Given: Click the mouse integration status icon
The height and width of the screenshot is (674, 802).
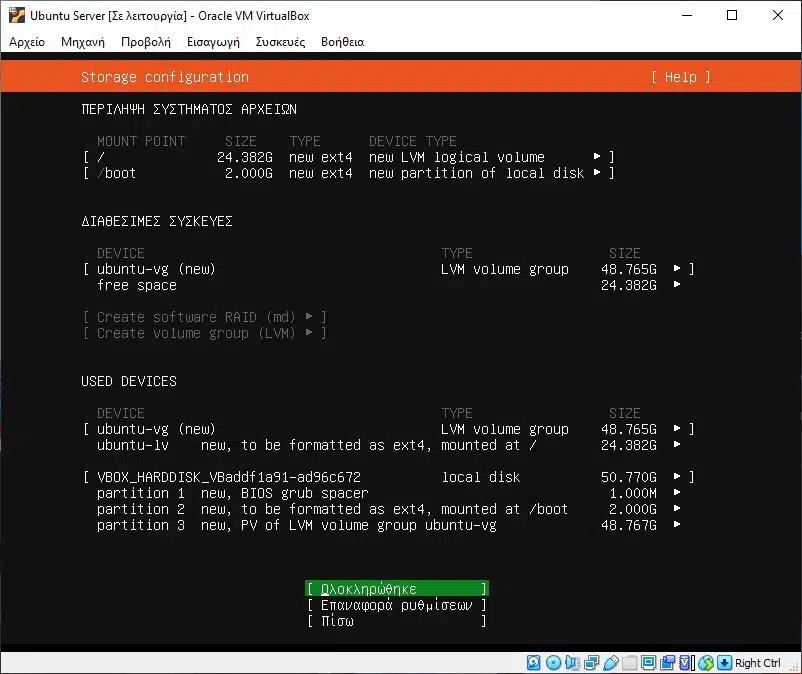Looking at the screenshot, I should pos(706,663).
